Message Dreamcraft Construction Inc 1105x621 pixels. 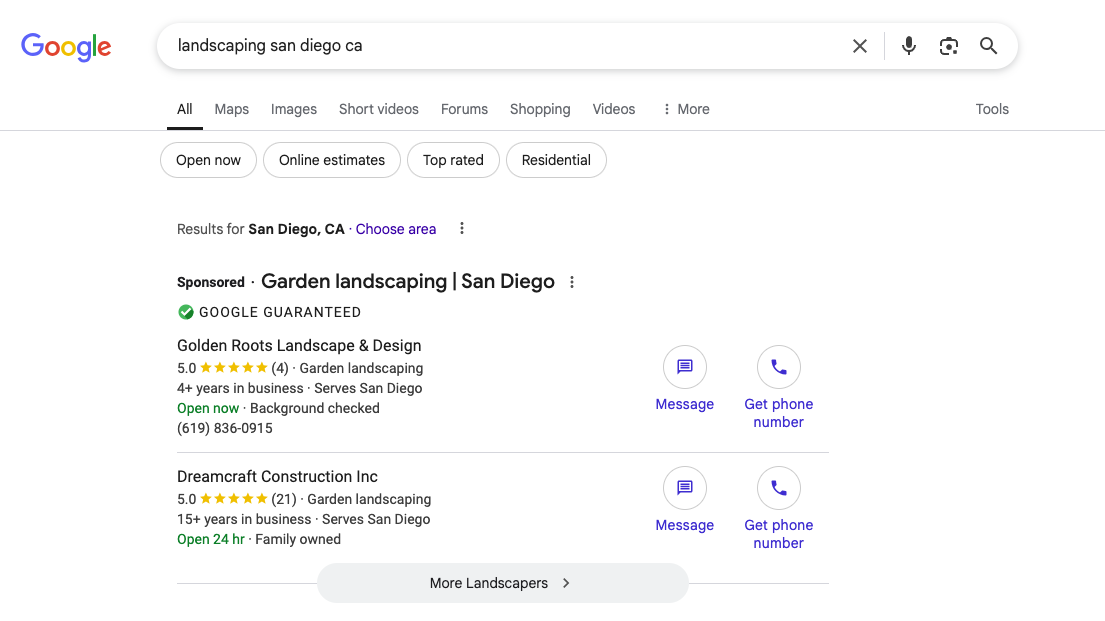coord(684,500)
